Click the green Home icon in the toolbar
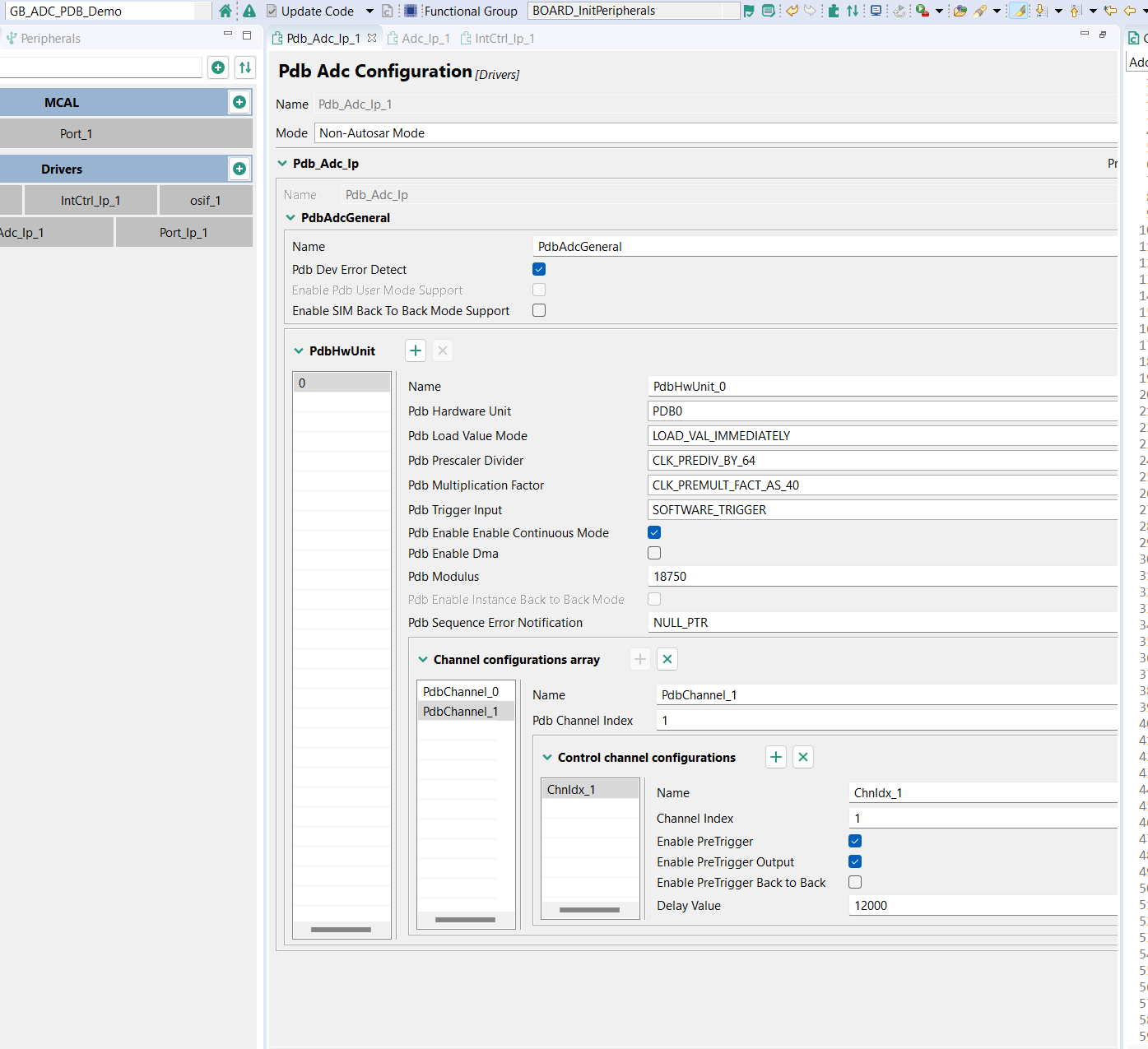 (225, 11)
